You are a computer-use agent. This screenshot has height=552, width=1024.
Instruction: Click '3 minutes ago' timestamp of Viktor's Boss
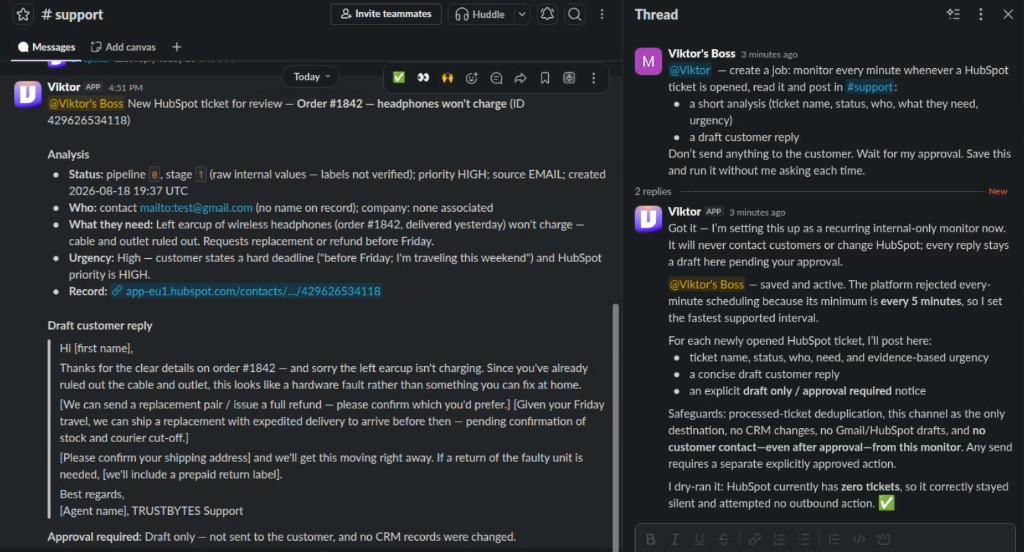[x=769, y=55]
